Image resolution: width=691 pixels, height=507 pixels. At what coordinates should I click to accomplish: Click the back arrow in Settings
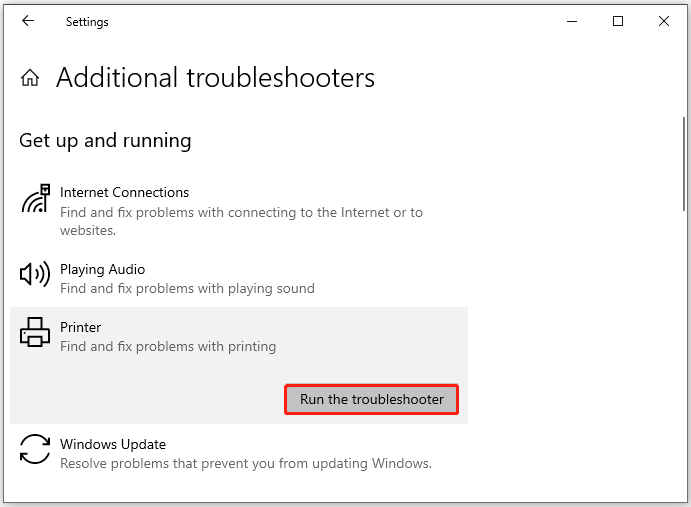click(x=28, y=21)
